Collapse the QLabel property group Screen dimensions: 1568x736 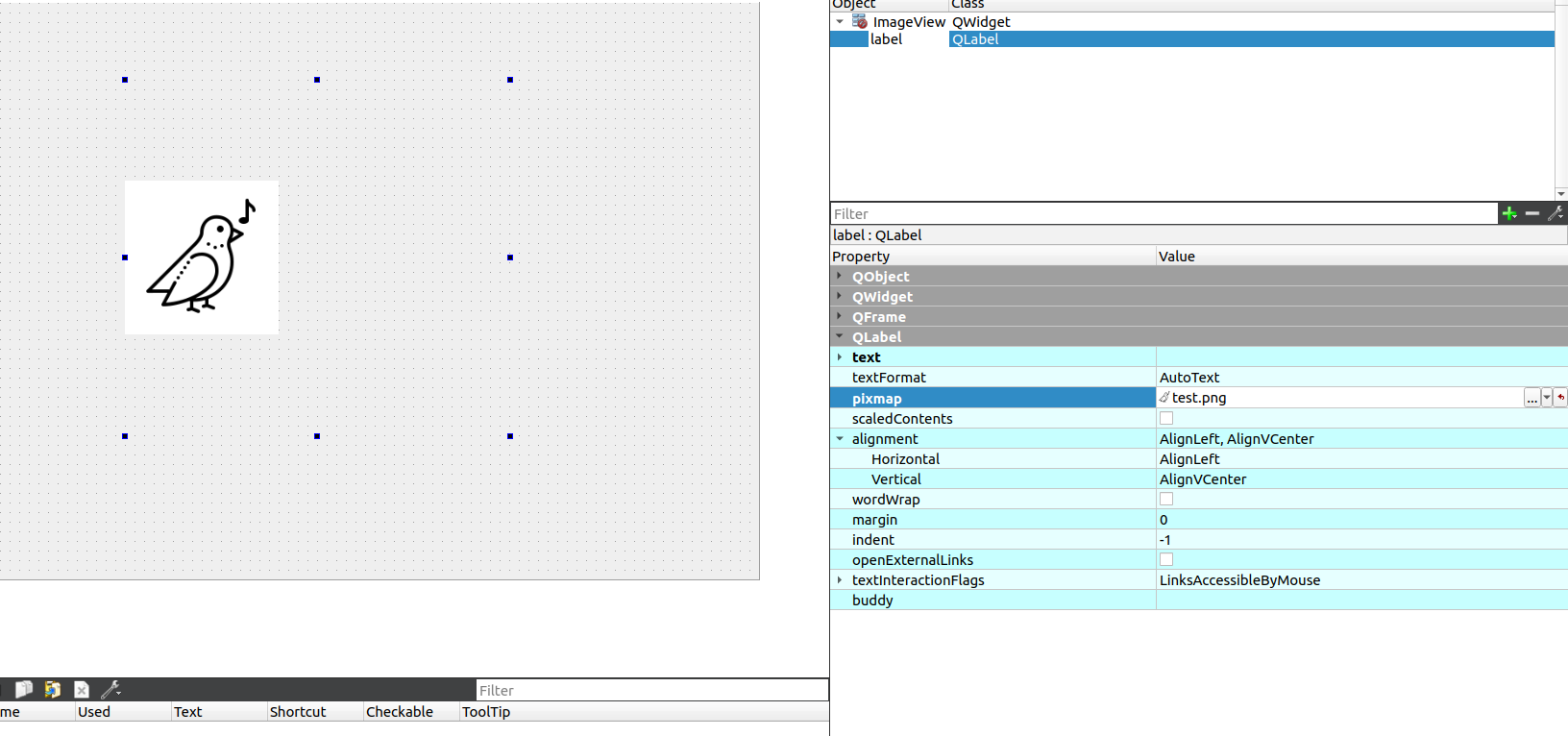(840, 336)
